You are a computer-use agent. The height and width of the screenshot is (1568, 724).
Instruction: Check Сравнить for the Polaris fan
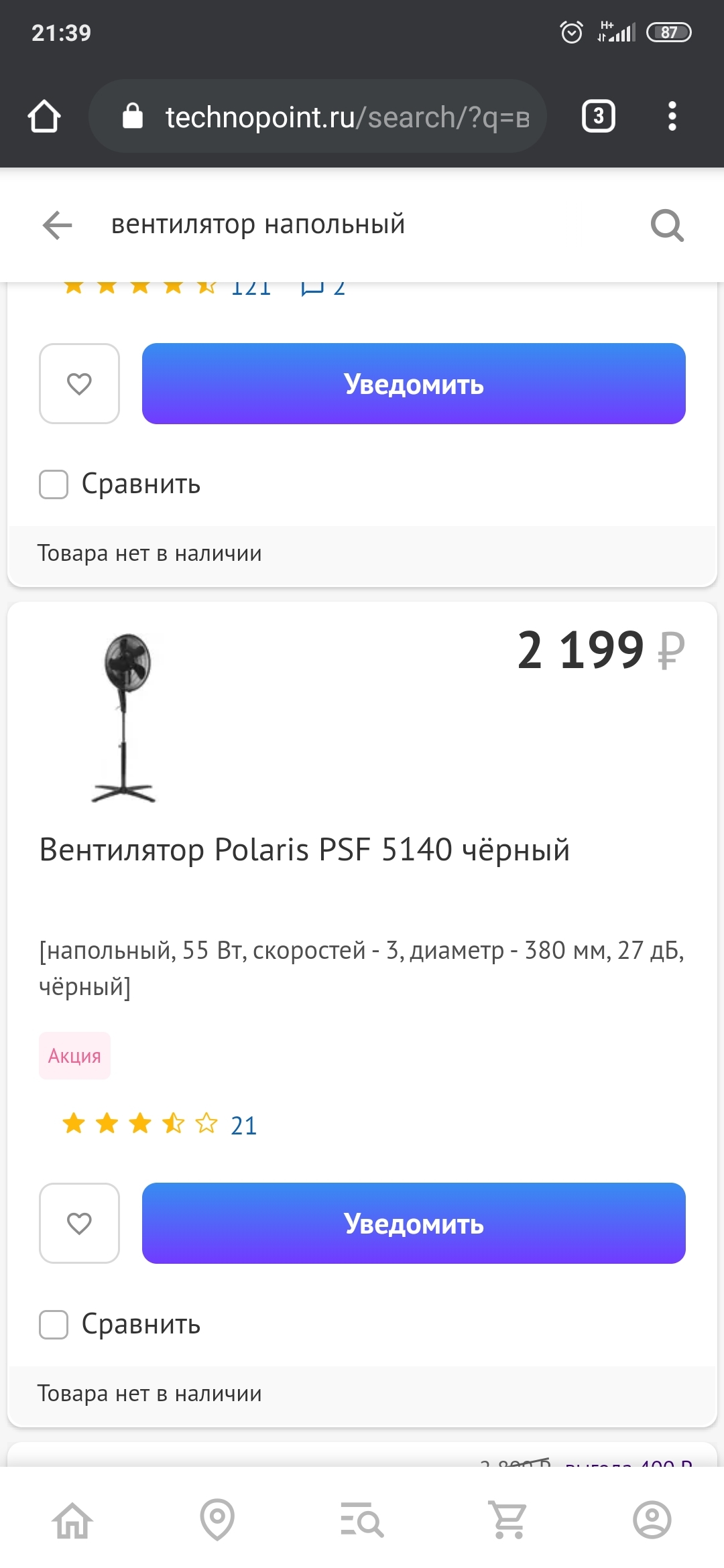(x=54, y=1325)
